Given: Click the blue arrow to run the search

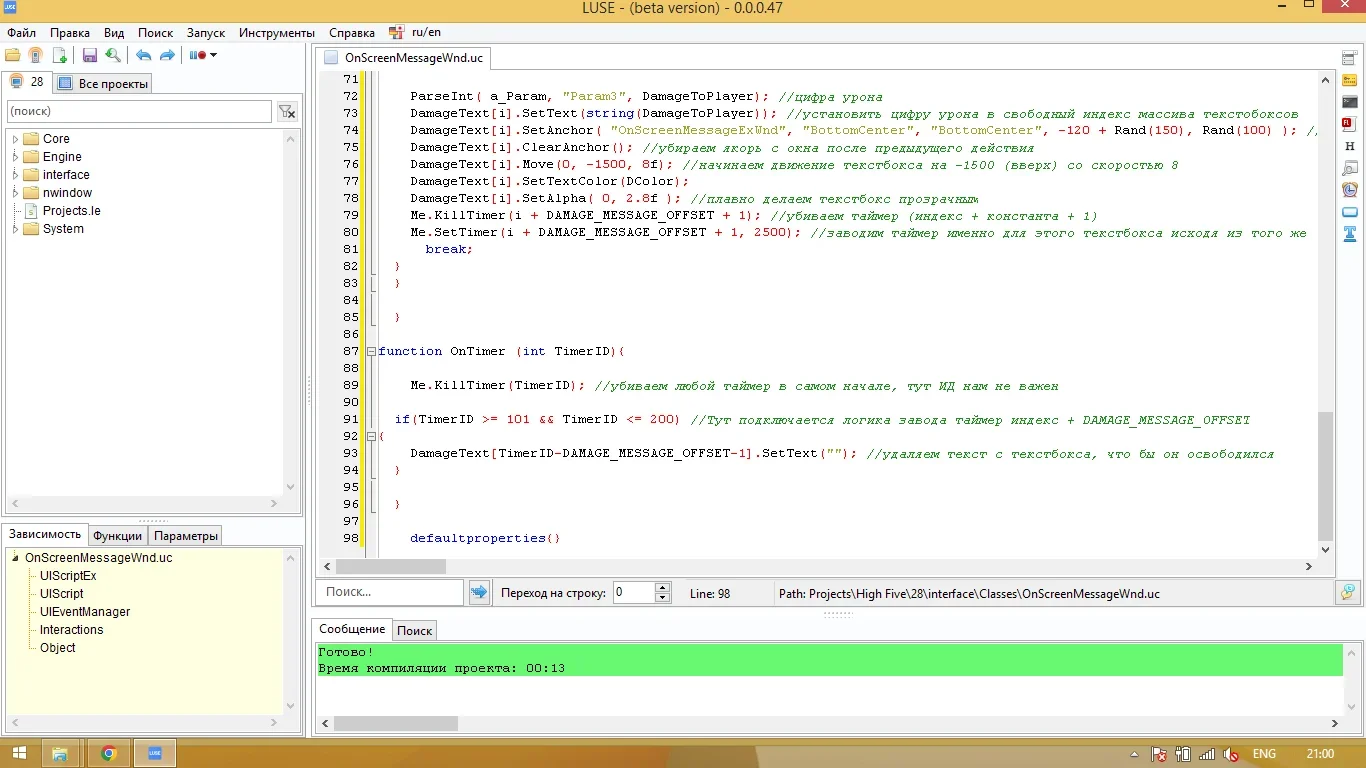Looking at the screenshot, I should [x=479, y=592].
